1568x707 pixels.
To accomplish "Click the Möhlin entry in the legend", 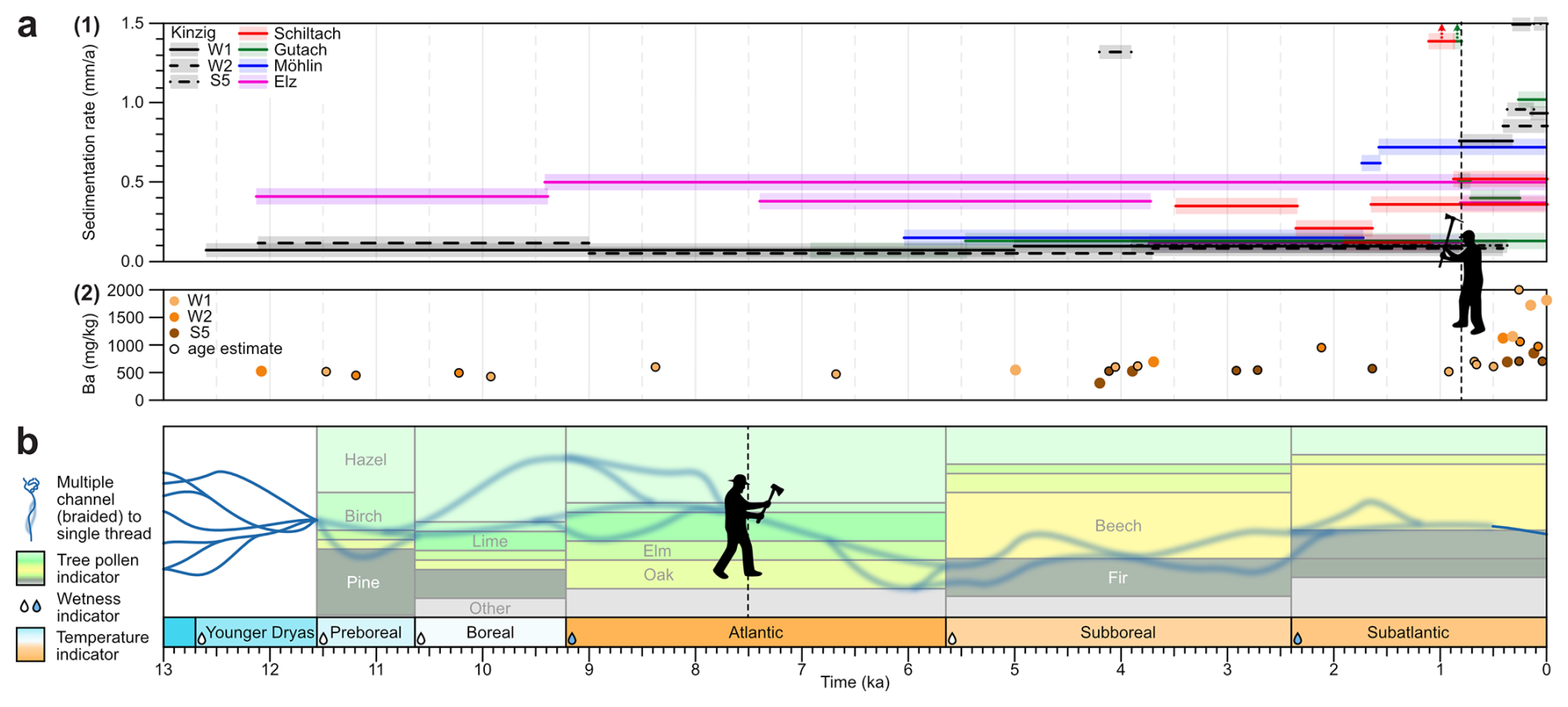I will click(x=298, y=66).
